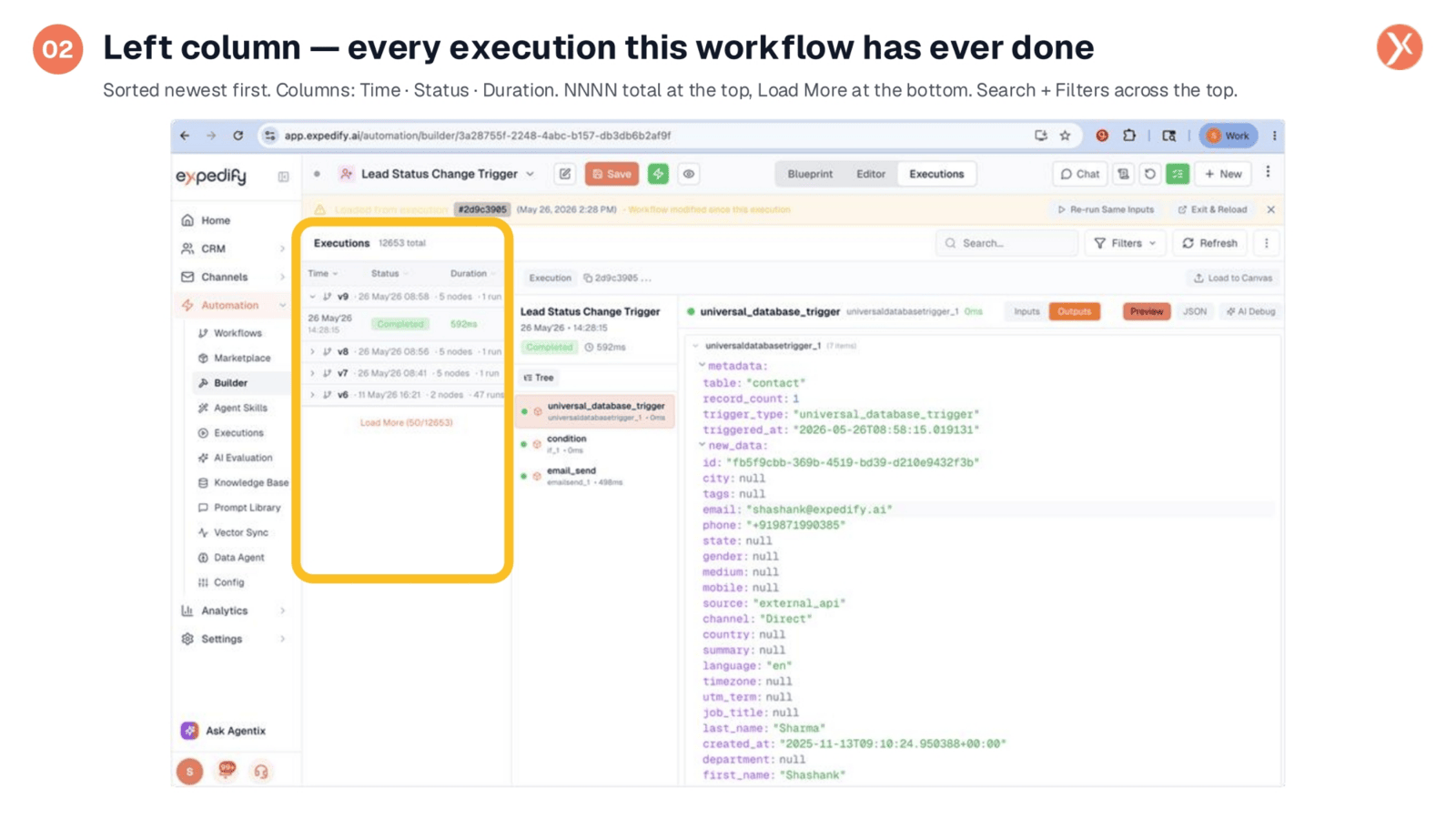Collapse the v9 version group
The height and width of the screenshot is (819, 1456).
[x=313, y=297]
